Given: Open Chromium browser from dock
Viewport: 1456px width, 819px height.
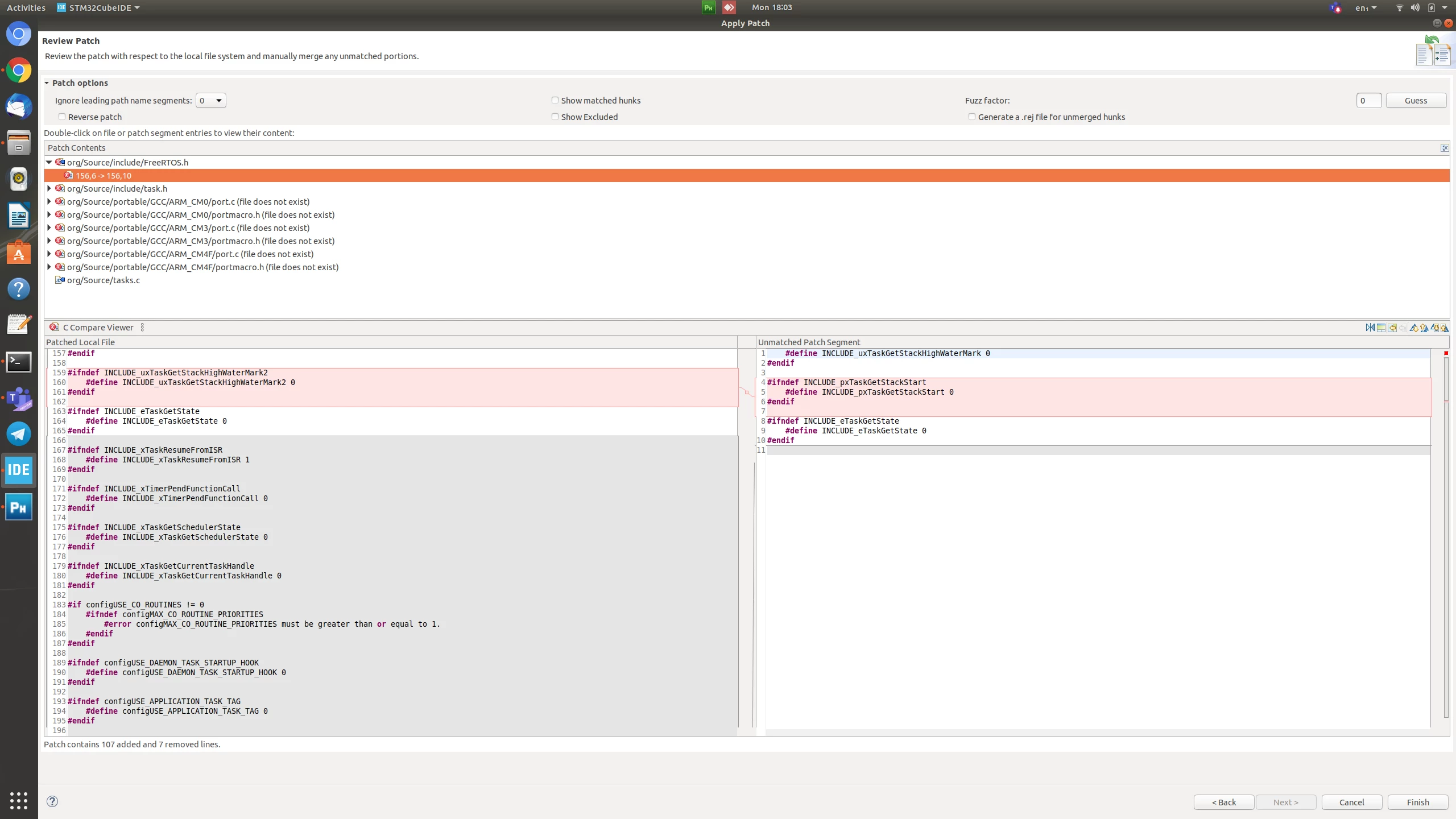Looking at the screenshot, I should (x=19, y=34).
